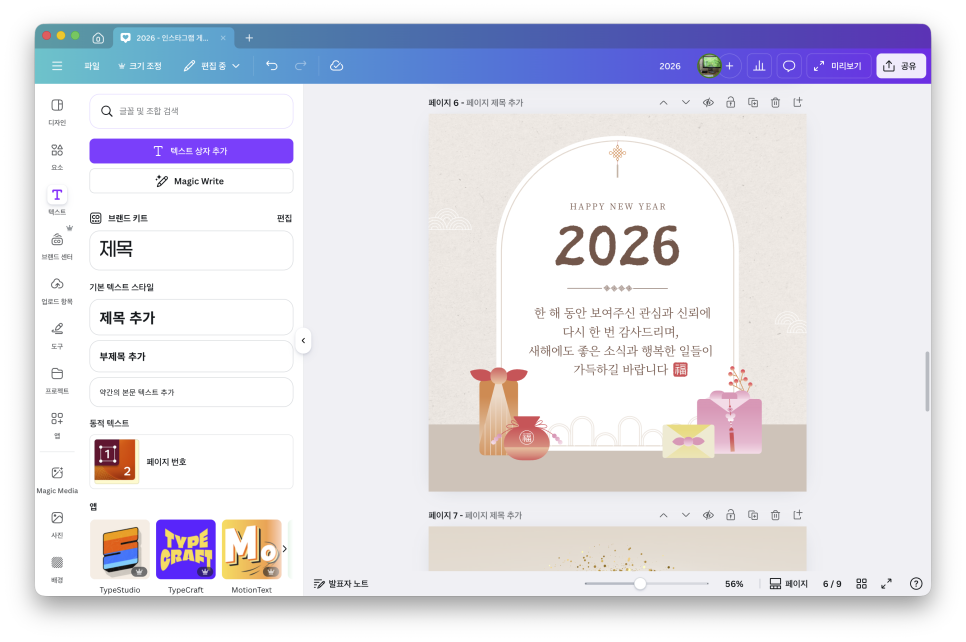
Task: Open the 배경 background panel
Action: tap(57, 569)
